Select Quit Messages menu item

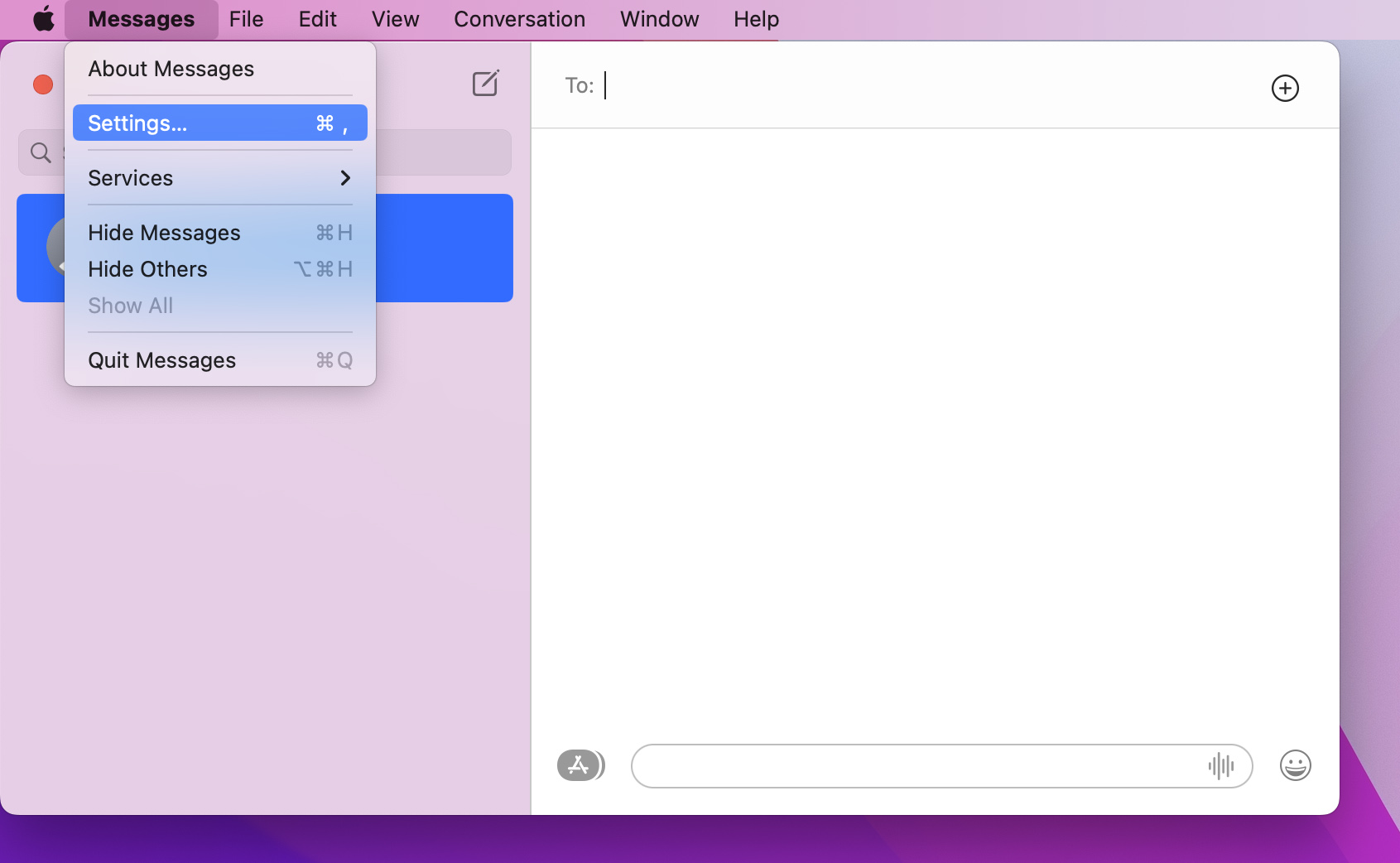[x=220, y=360]
